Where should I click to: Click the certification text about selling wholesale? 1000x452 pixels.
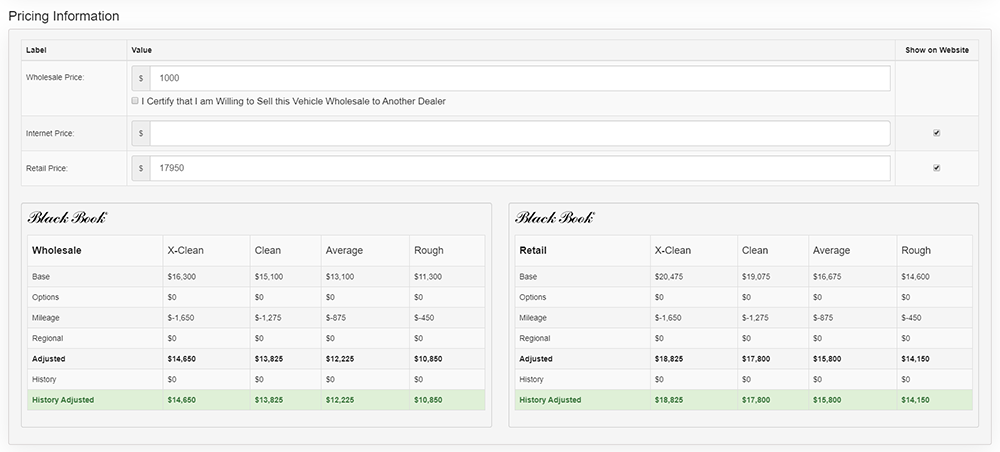tap(293, 101)
